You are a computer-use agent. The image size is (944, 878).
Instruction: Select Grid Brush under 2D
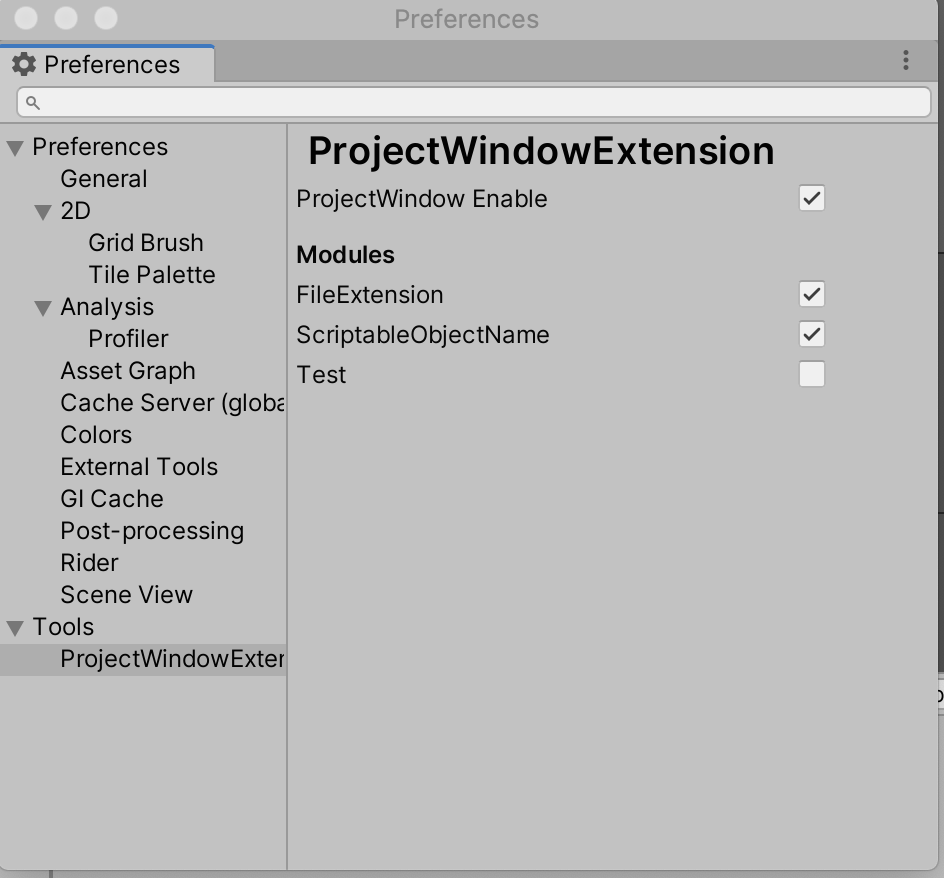[146, 243]
